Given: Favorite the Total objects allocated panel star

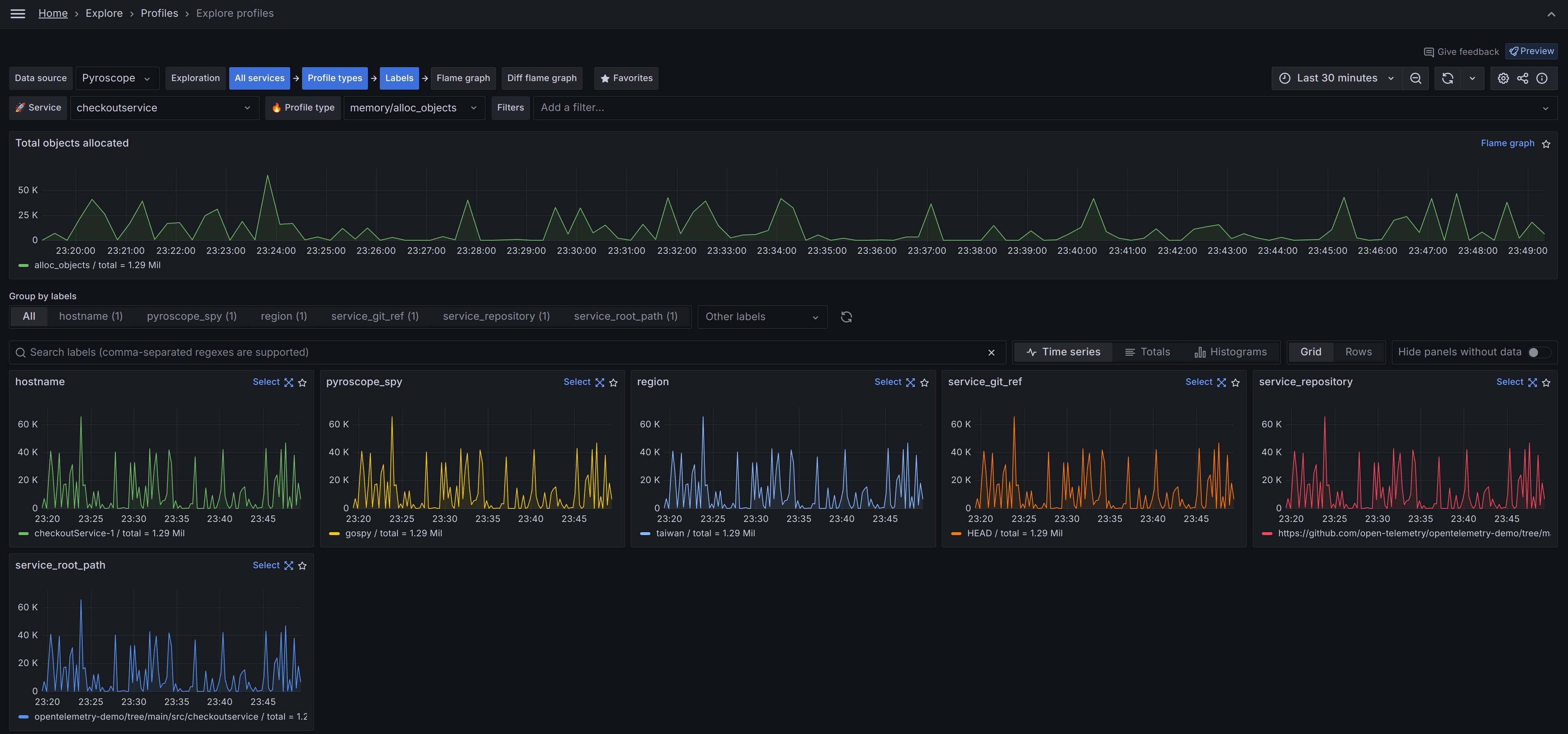Looking at the screenshot, I should click(1546, 144).
